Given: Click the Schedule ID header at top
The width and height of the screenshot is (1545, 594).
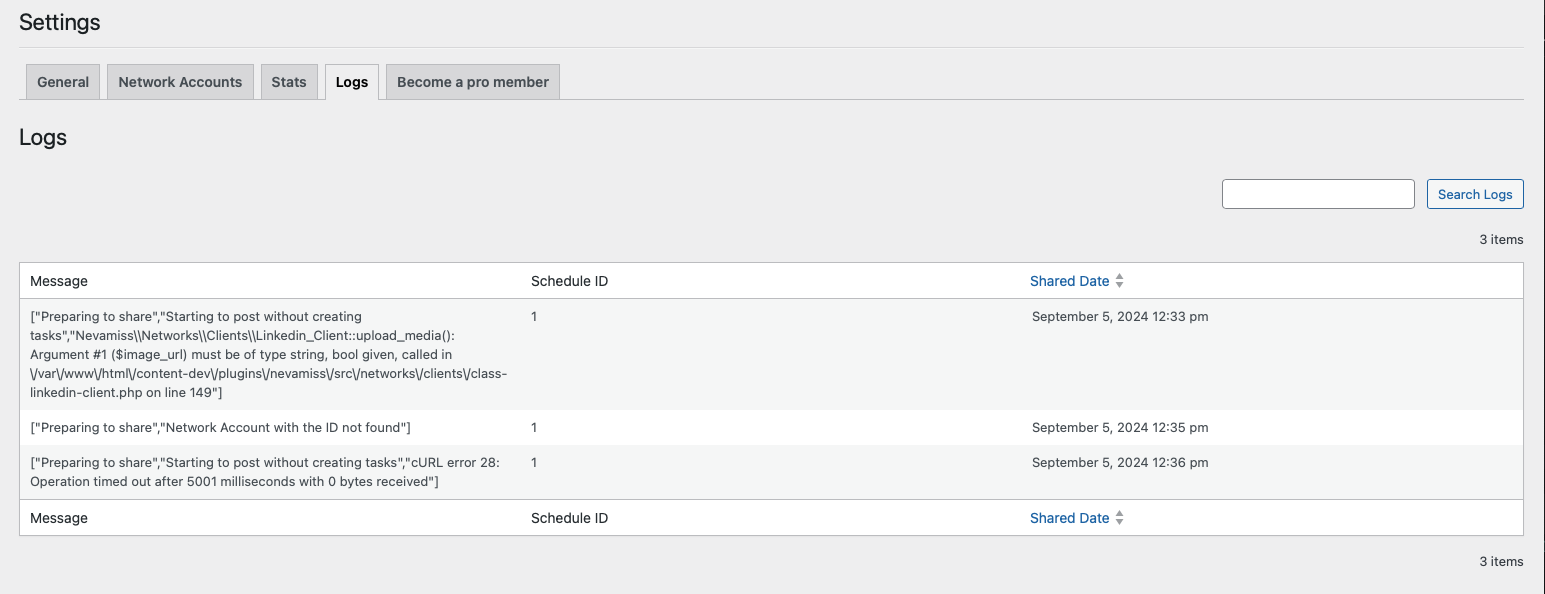Looking at the screenshot, I should click(x=569, y=281).
